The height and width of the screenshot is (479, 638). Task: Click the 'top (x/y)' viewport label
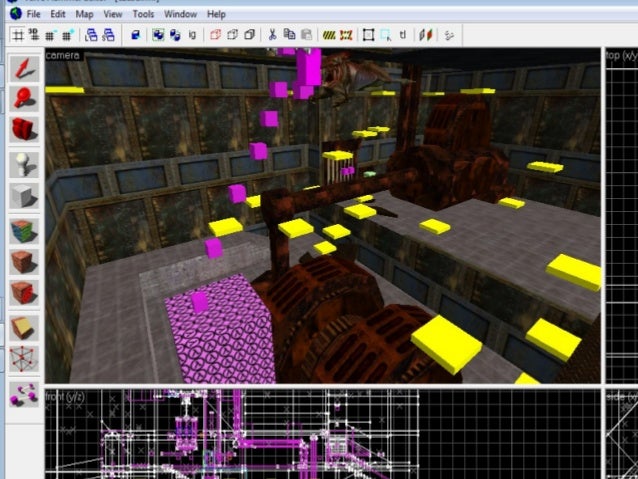click(x=621, y=55)
